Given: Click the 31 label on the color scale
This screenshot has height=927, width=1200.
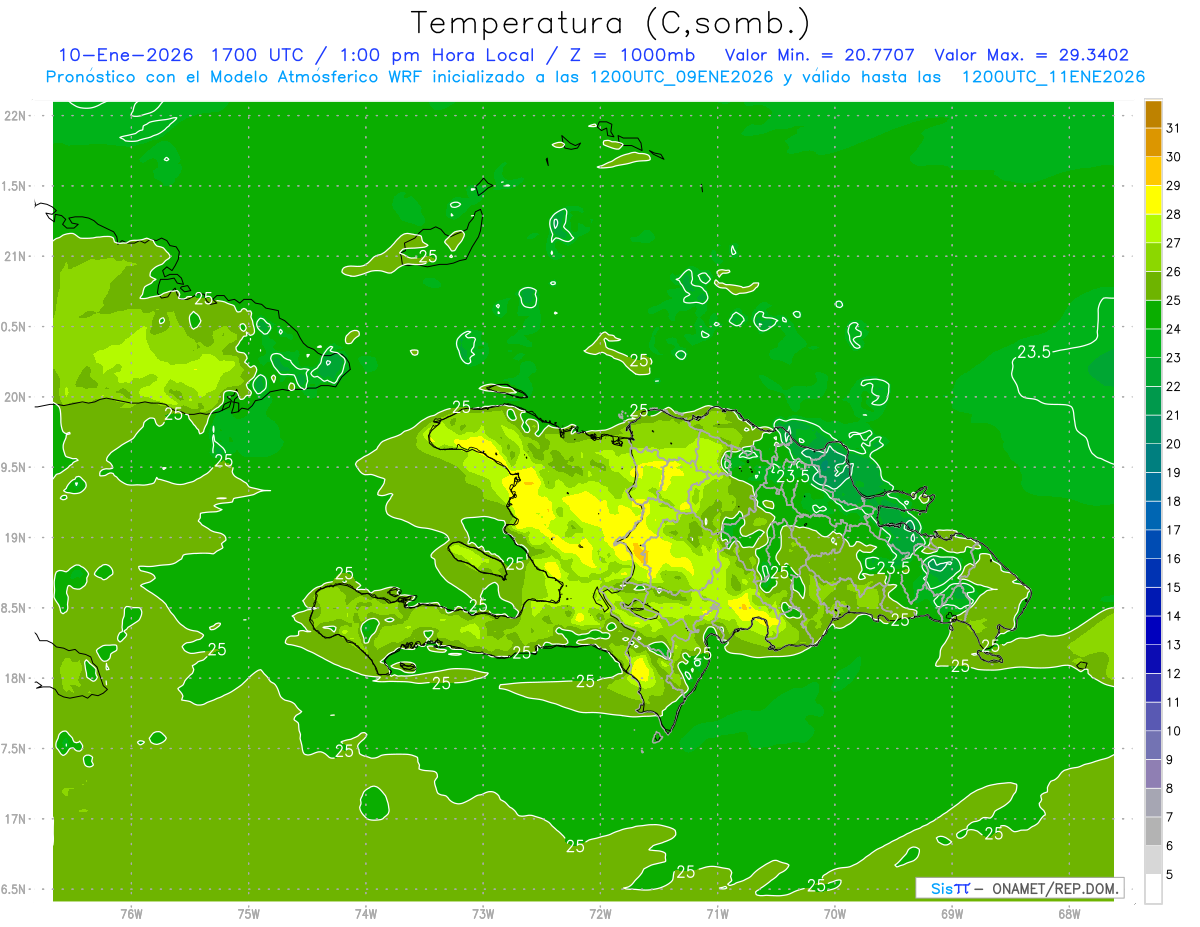Looking at the screenshot, I should pos(1174,128).
